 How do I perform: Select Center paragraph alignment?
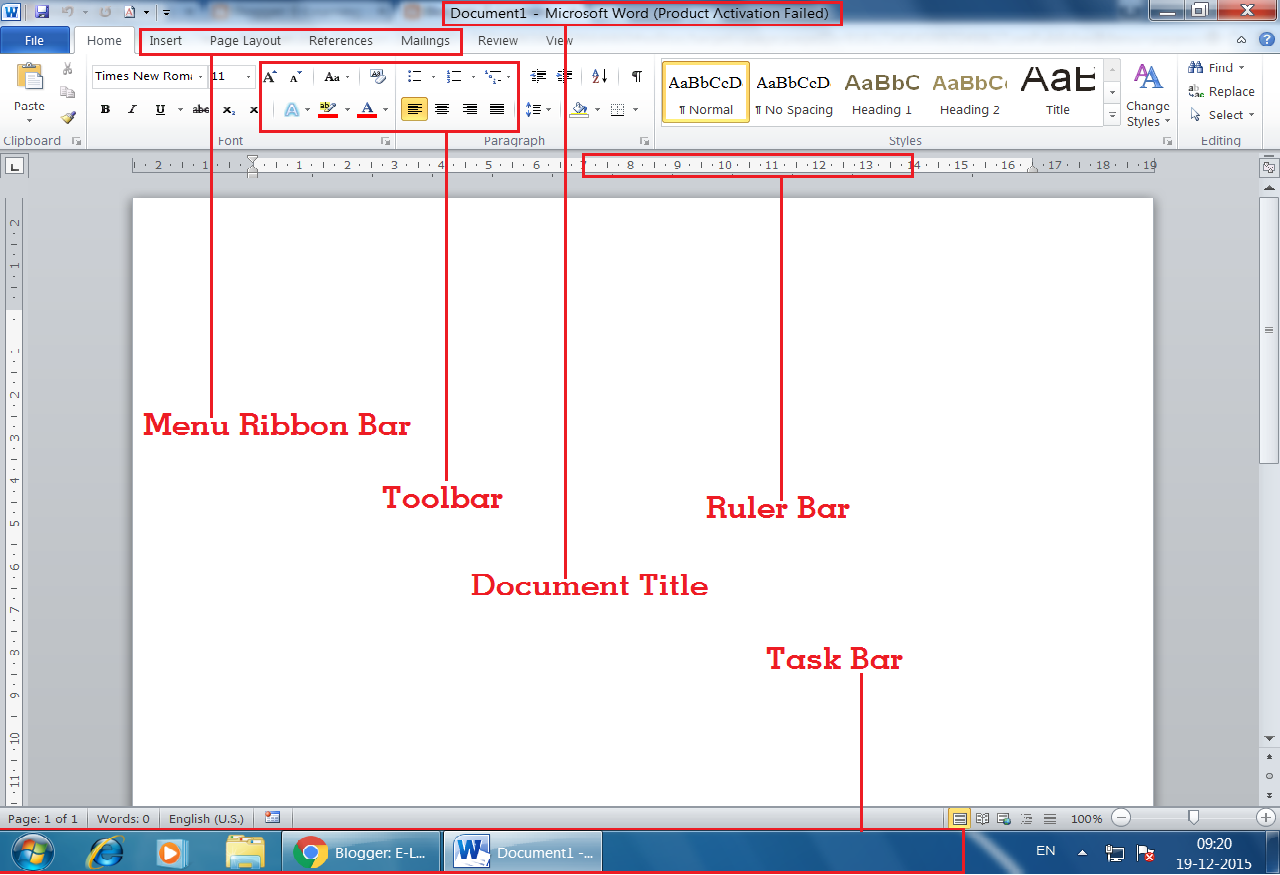442,109
